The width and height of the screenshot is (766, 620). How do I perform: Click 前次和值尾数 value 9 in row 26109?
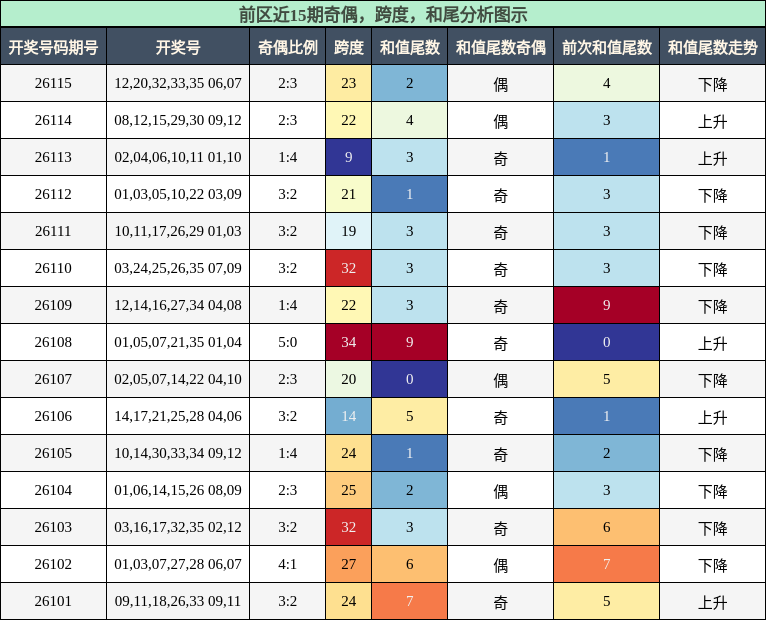[x=607, y=305]
